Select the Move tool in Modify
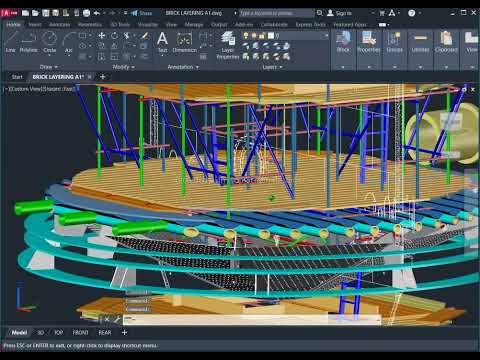 tap(102, 35)
